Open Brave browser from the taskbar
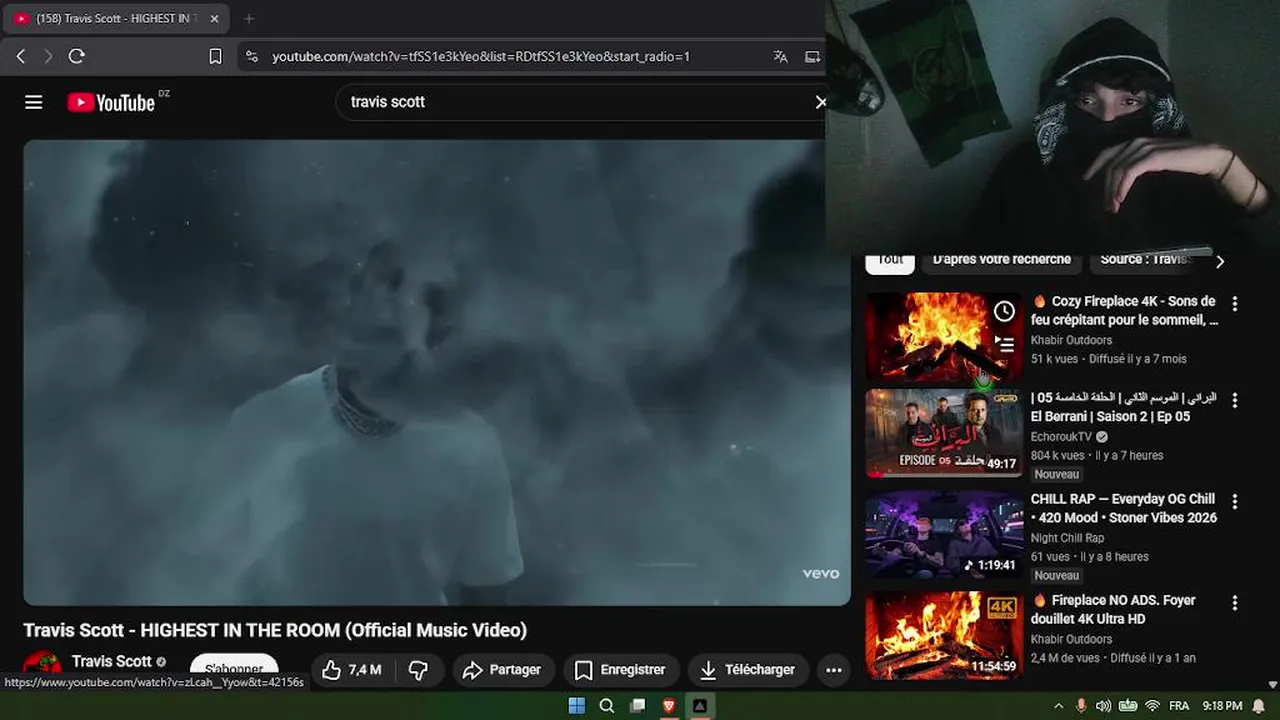 [x=669, y=706]
